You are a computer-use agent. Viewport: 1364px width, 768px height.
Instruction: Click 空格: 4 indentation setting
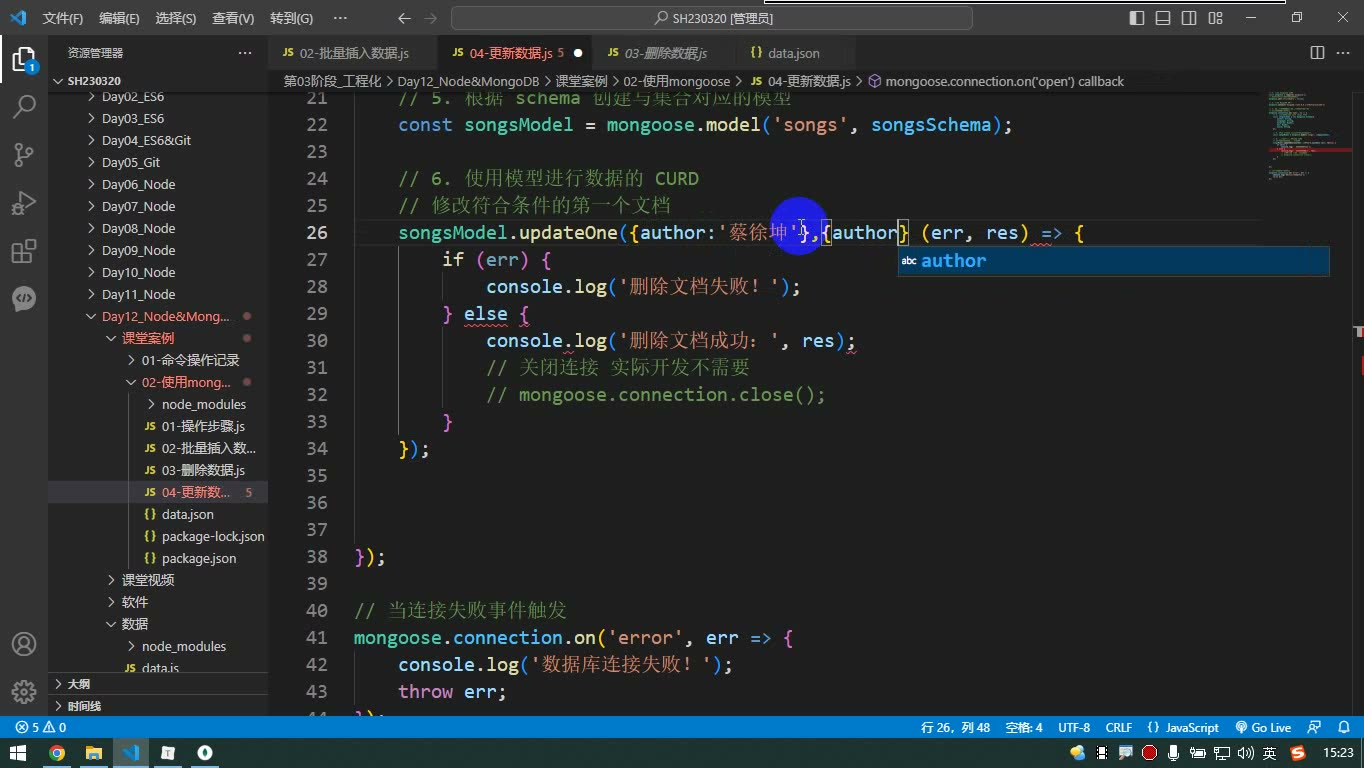click(1024, 728)
